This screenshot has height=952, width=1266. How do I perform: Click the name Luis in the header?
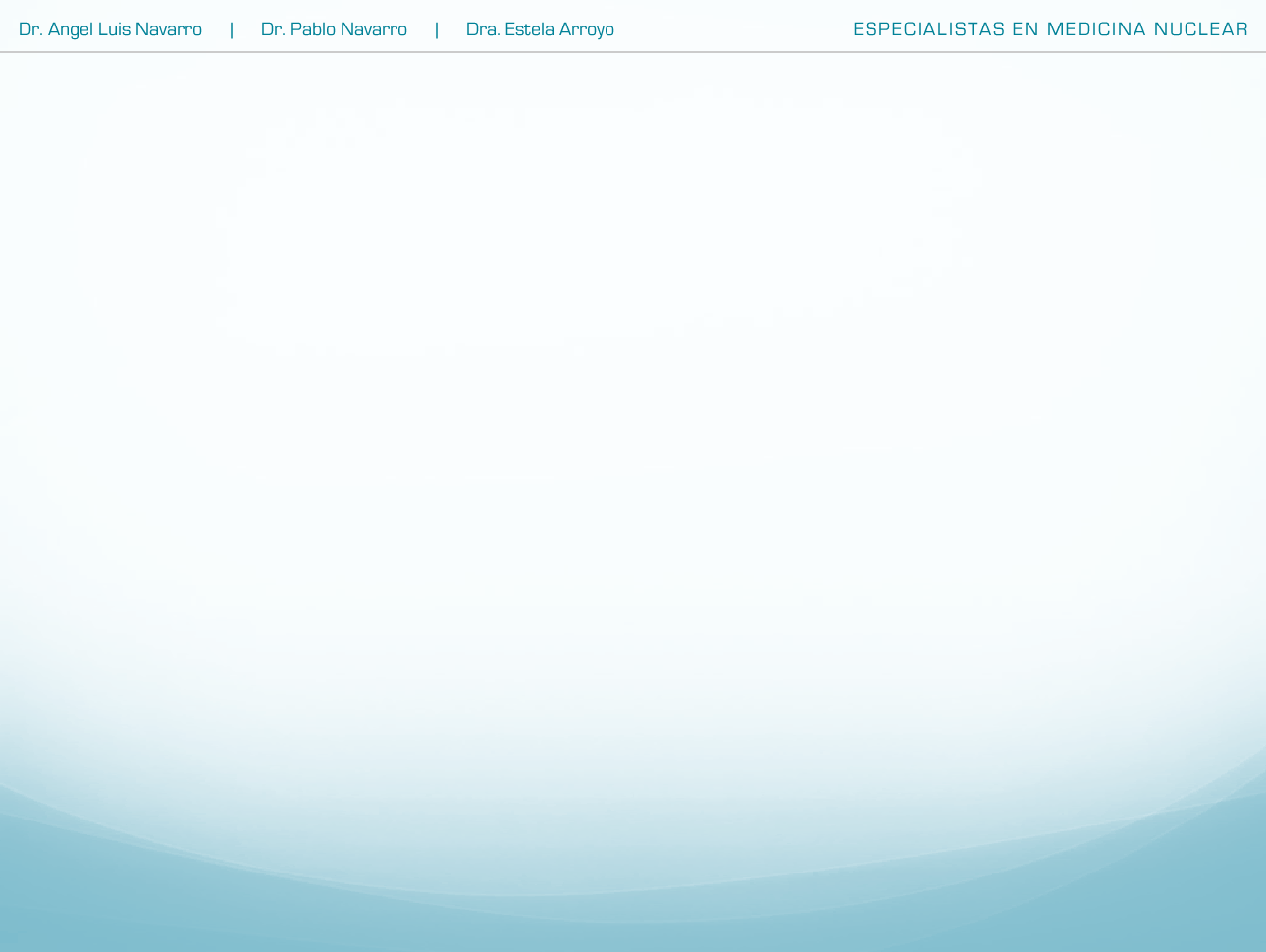tap(114, 29)
